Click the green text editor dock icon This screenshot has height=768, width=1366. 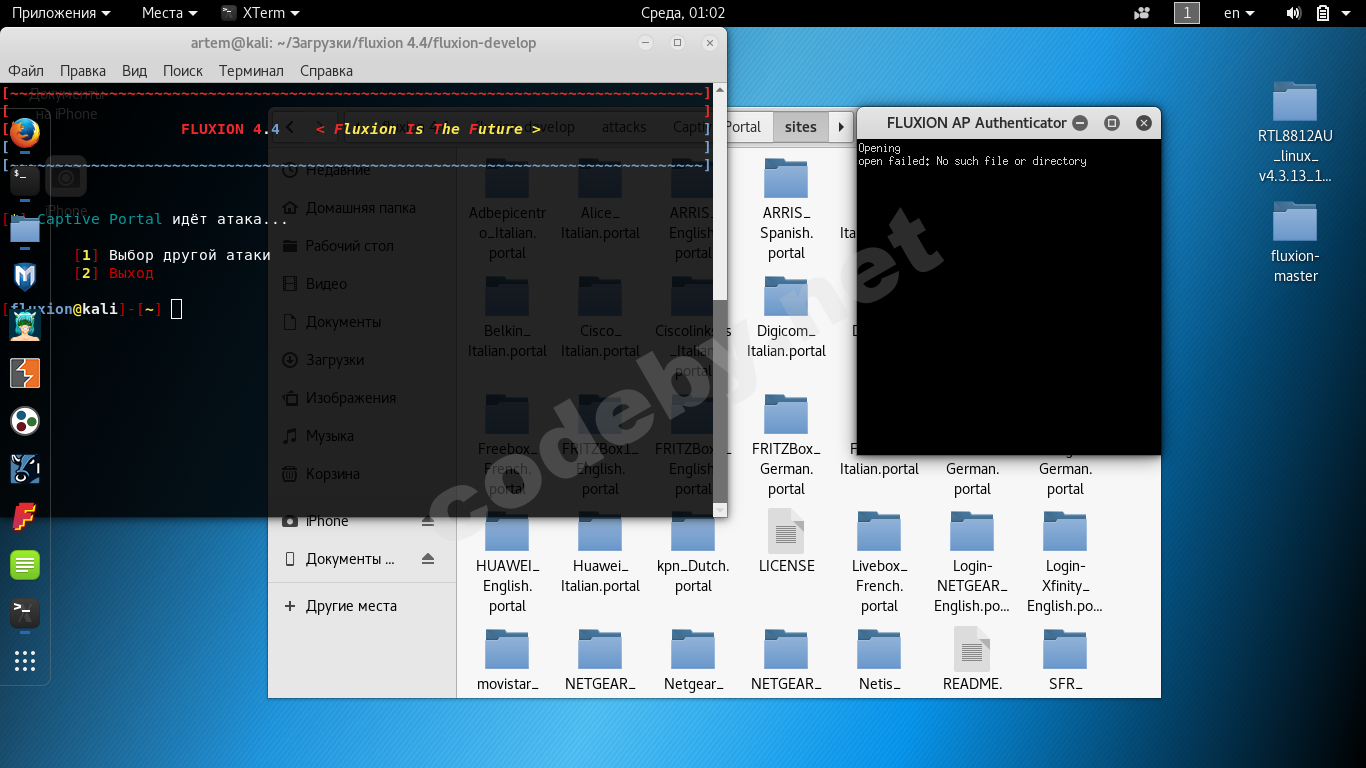pyautogui.click(x=25, y=565)
